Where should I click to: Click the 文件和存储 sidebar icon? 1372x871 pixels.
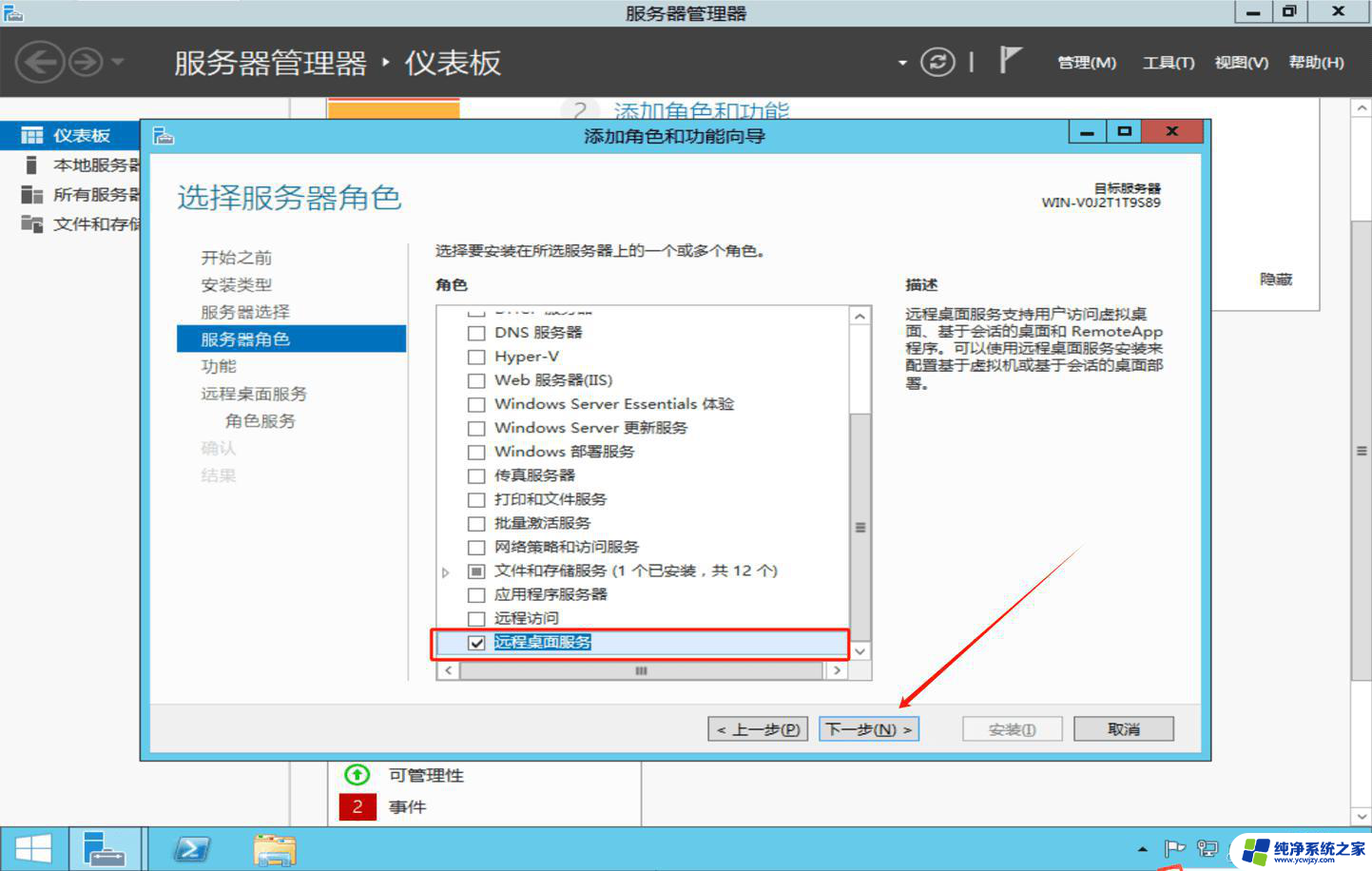31,224
